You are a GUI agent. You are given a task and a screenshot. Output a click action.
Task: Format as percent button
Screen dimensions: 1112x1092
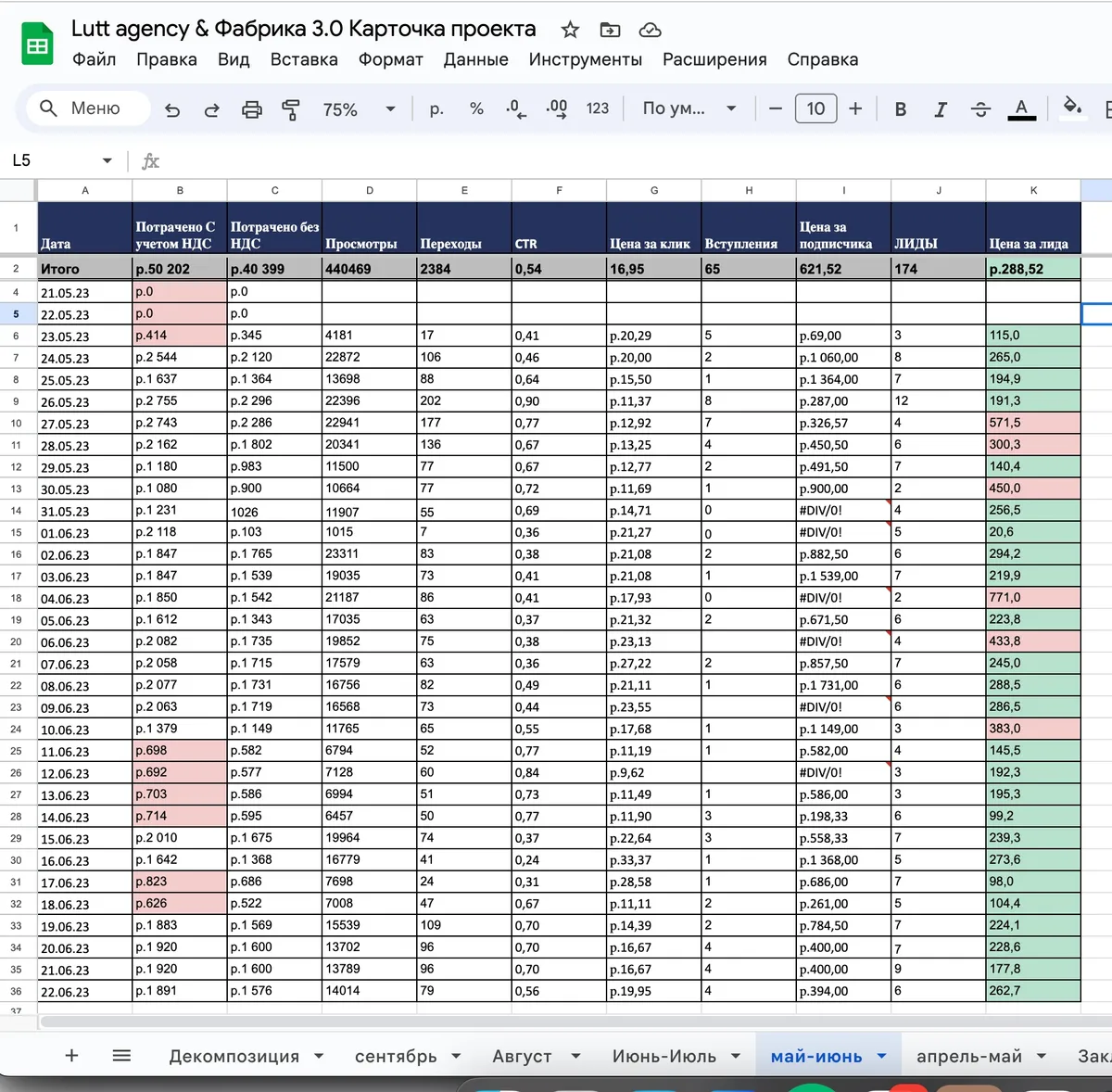point(476,108)
